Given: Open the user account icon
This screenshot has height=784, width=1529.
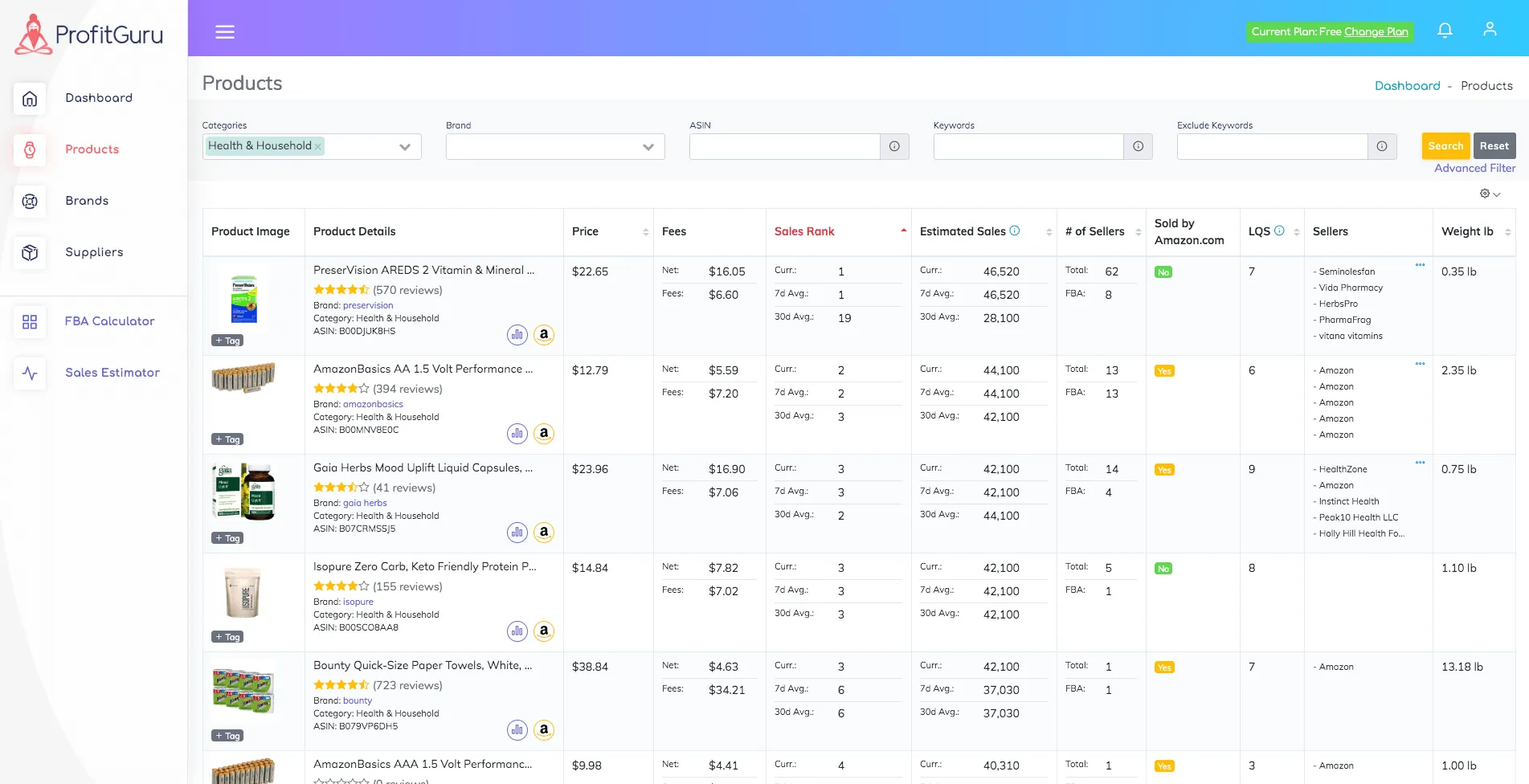Looking at the screenshot, I should (x=1490, y=30).
